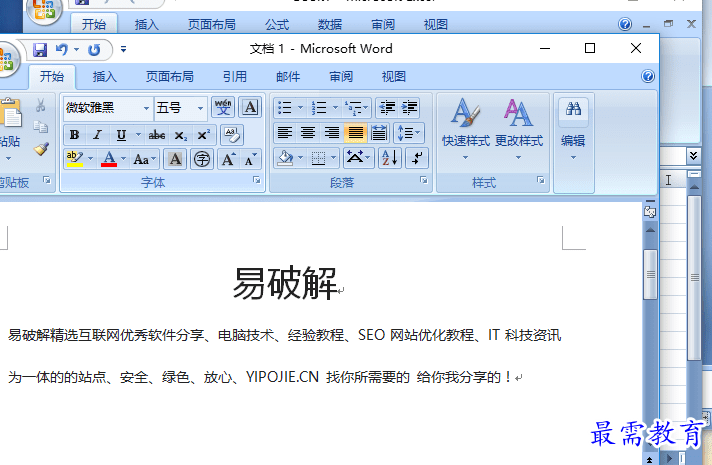Open 快速样式 quick styles gallery
Screen dimensions: 712x465
pos(466,129)
